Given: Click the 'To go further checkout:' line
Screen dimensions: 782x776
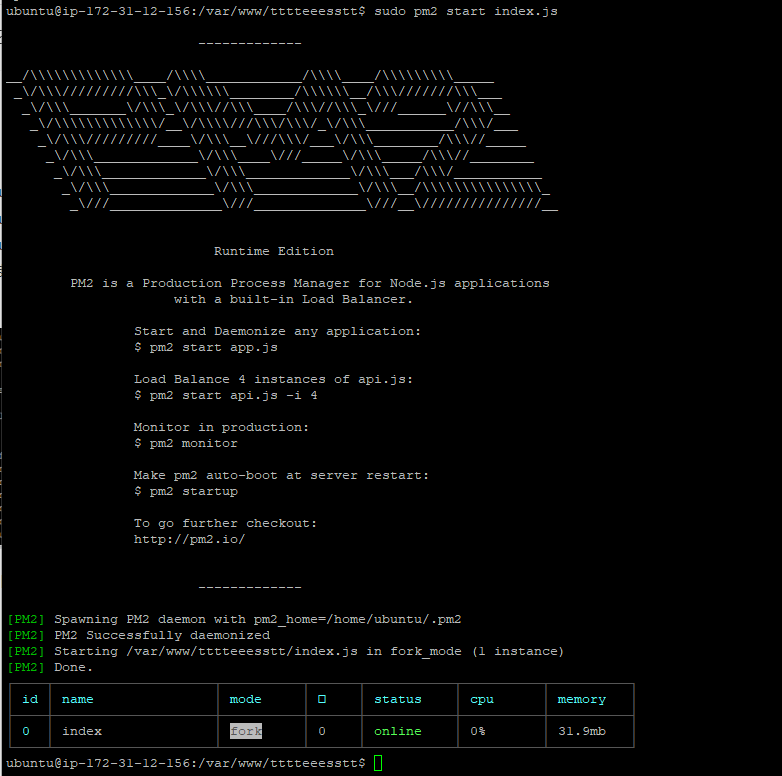Looking at the screenshot, I should (x=225, y=523).
